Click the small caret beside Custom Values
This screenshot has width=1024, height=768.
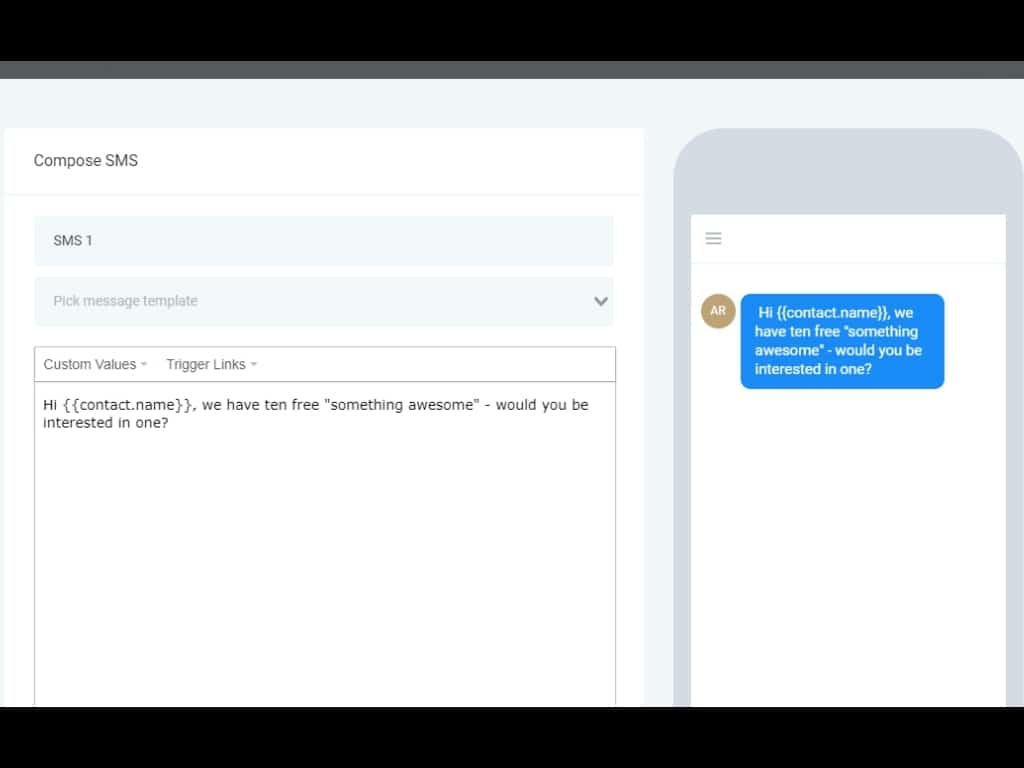point(144,365)
